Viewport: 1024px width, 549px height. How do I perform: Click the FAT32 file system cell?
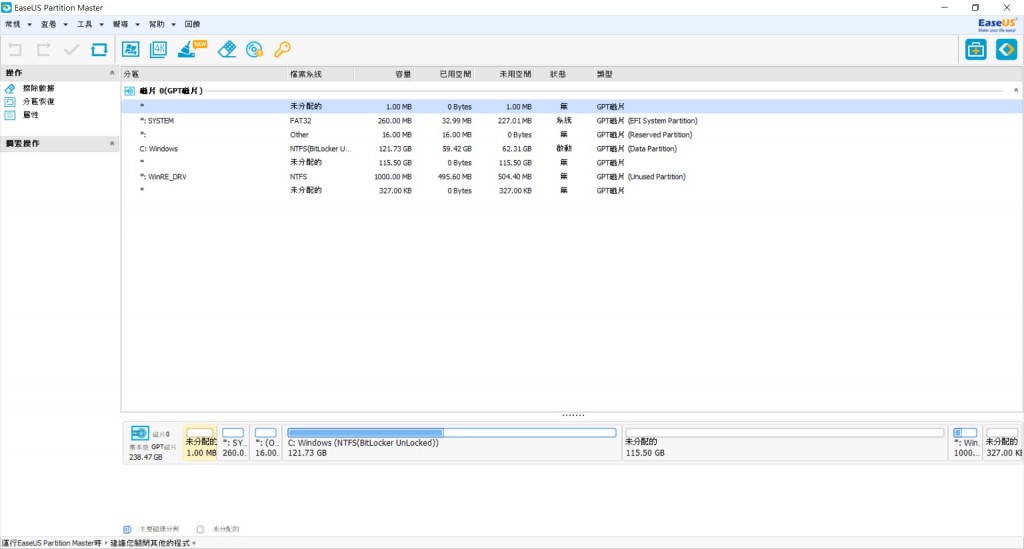tap(300, 121)
